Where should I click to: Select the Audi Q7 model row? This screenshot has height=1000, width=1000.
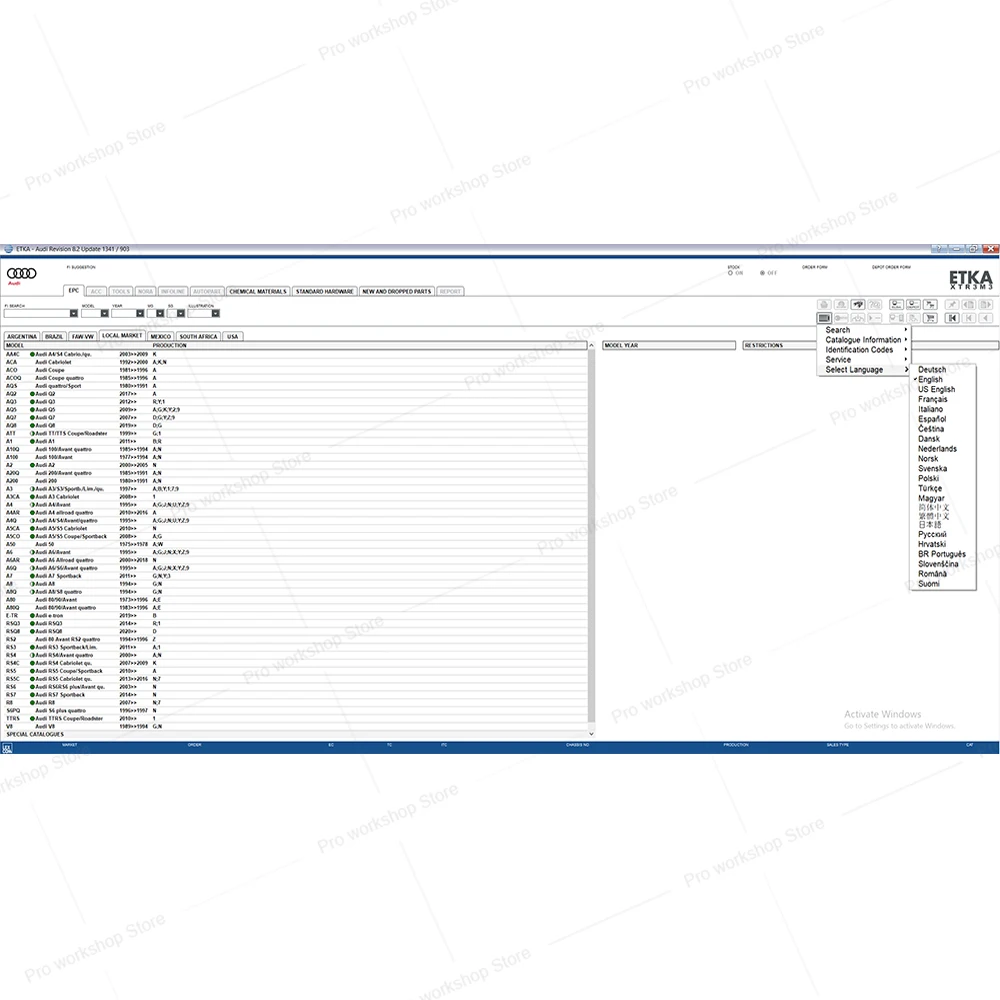(x=296, y=418)
